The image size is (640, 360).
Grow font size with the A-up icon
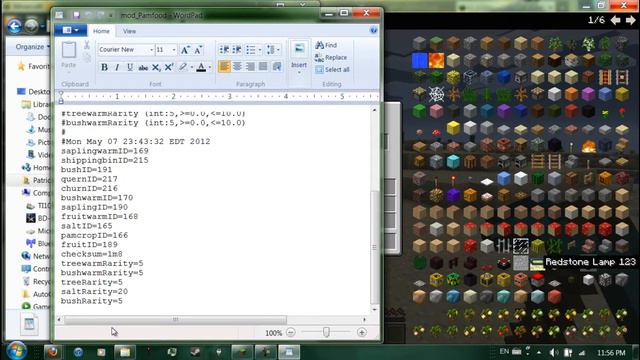point(185,50)
